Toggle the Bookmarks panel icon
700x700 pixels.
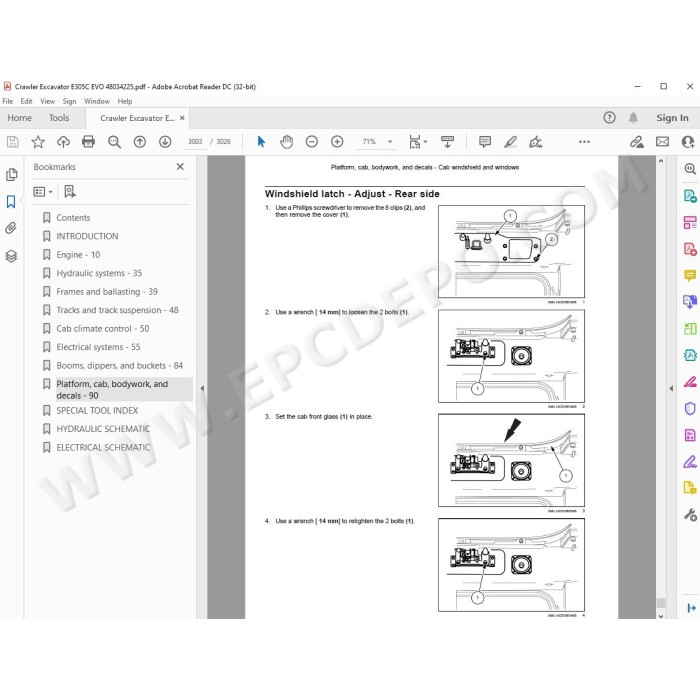[x=11, y=202]
